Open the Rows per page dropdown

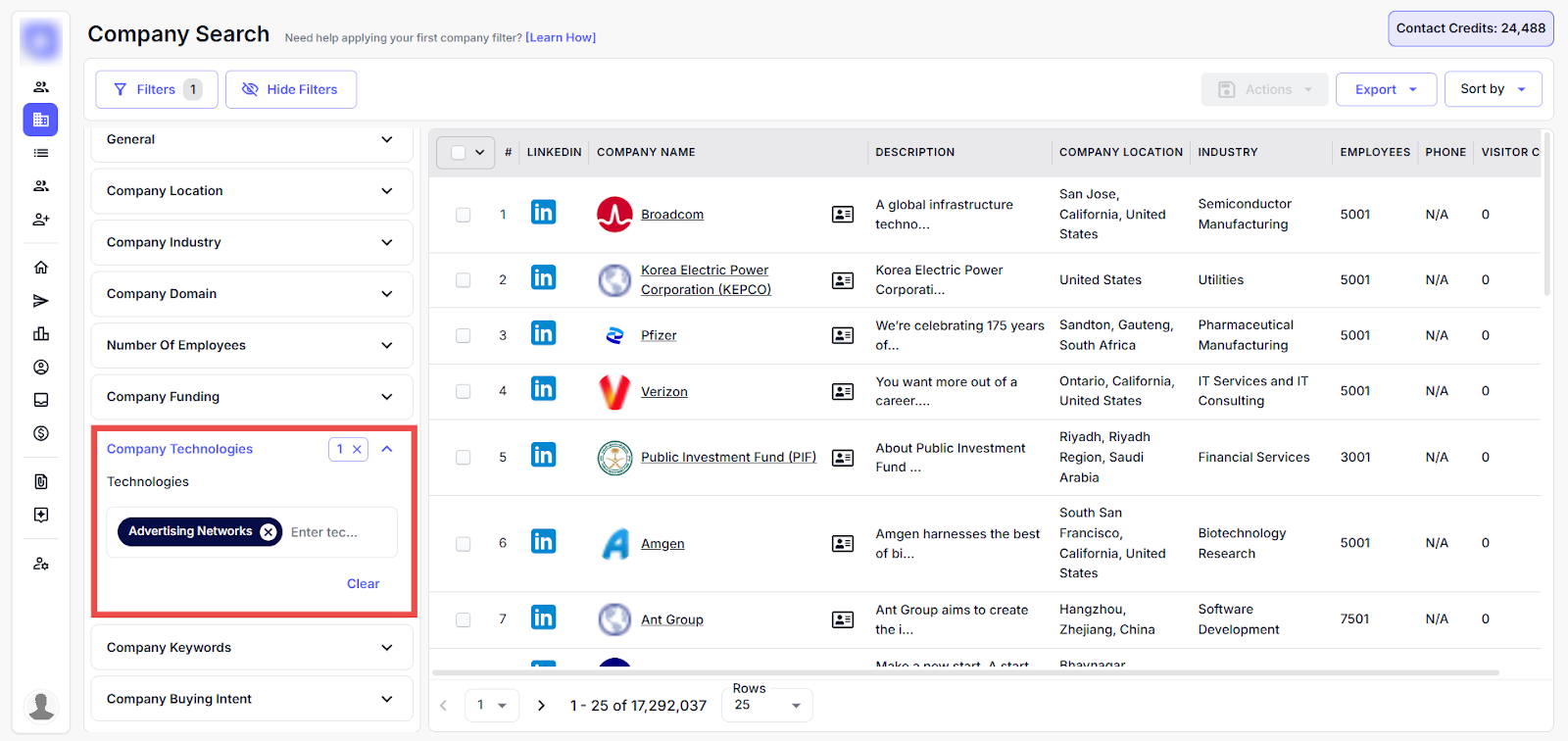click(767, 706)
